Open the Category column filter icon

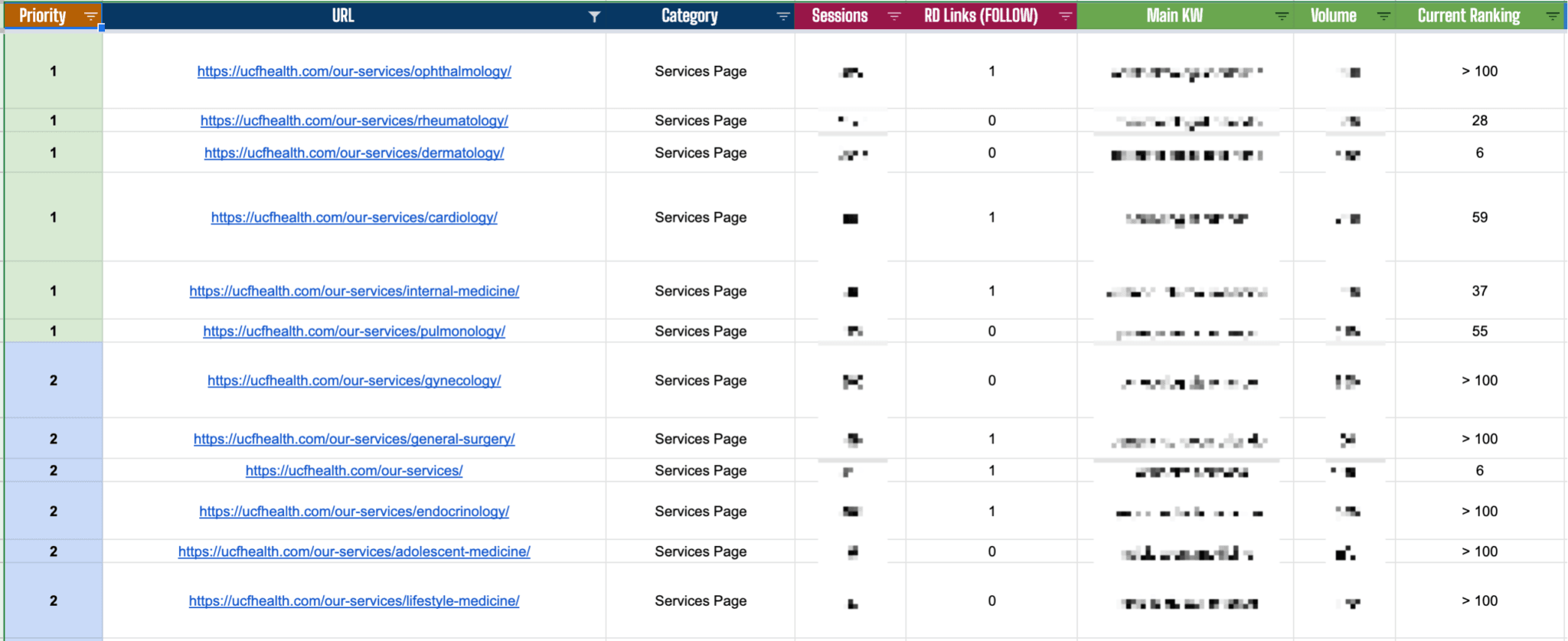click(783, 16)
